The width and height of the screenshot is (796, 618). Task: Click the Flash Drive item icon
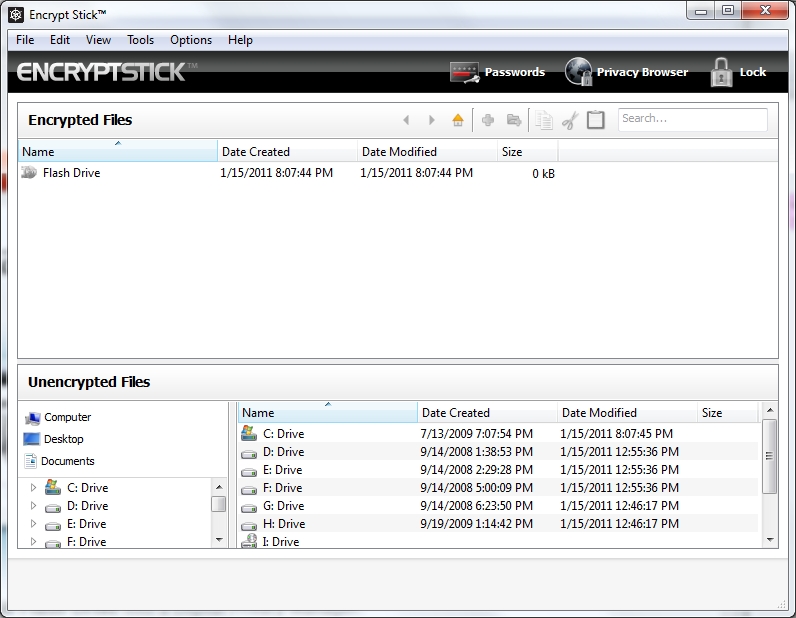pyautogui.click(x=29, y=173)
